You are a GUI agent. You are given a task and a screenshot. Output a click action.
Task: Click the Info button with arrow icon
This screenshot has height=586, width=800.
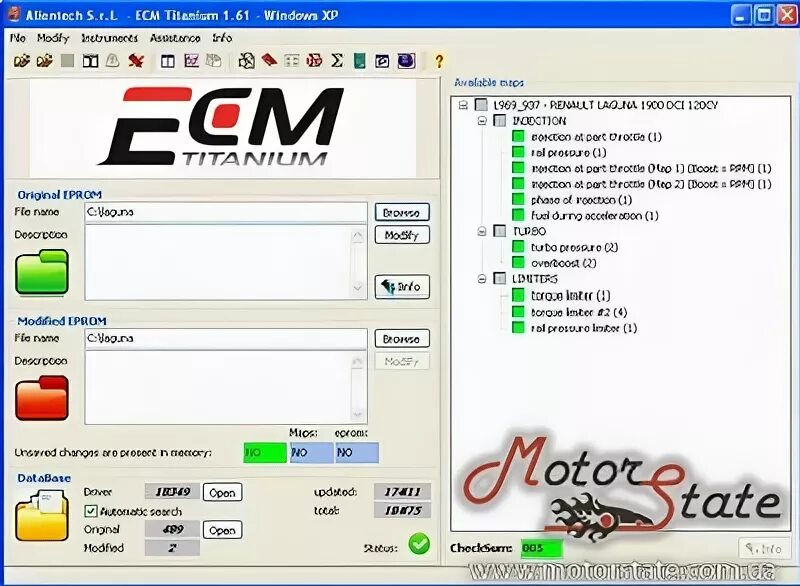click(x=402, y=287)
